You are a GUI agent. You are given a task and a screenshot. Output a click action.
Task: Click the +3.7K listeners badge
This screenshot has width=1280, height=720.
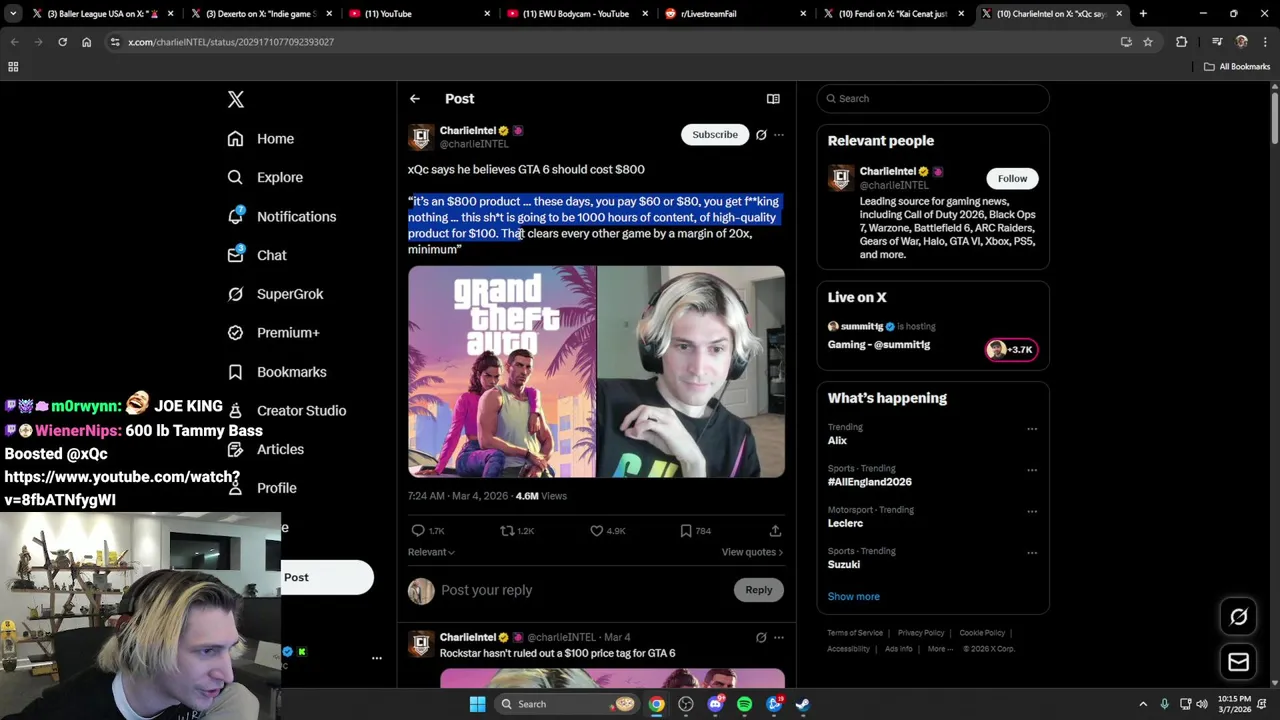click(1011, 349)
